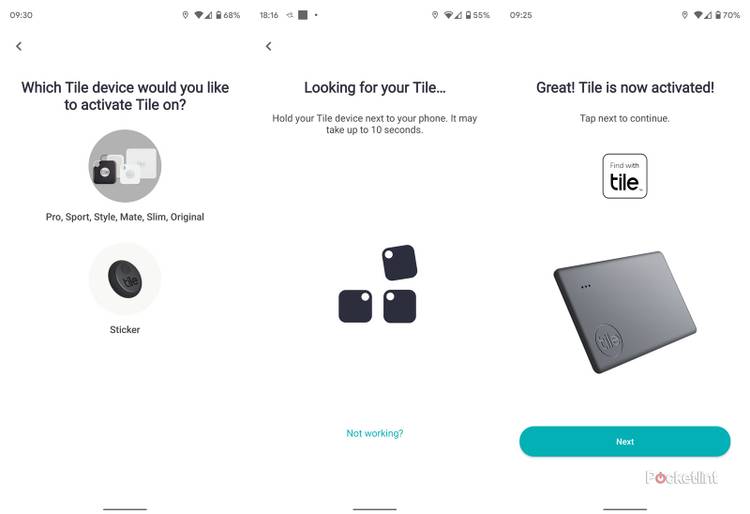Tap the Sticker label
The height and width of the screenshot is (514, 750).
coord(125,330)
